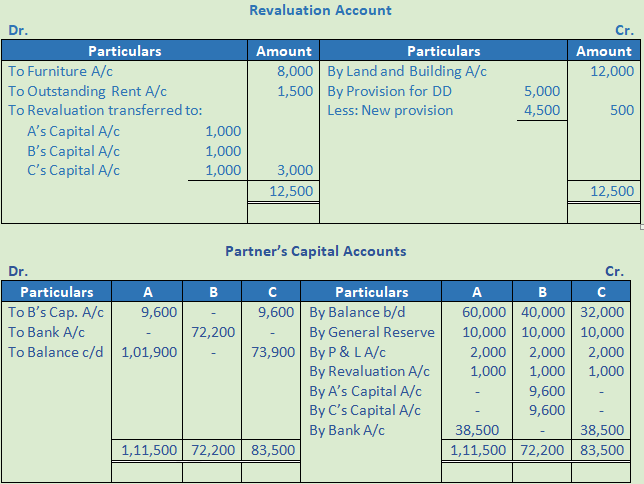The image size is (644, 484).
Task: Select 'To Bank A/c' row label
Action: (46, 332)
